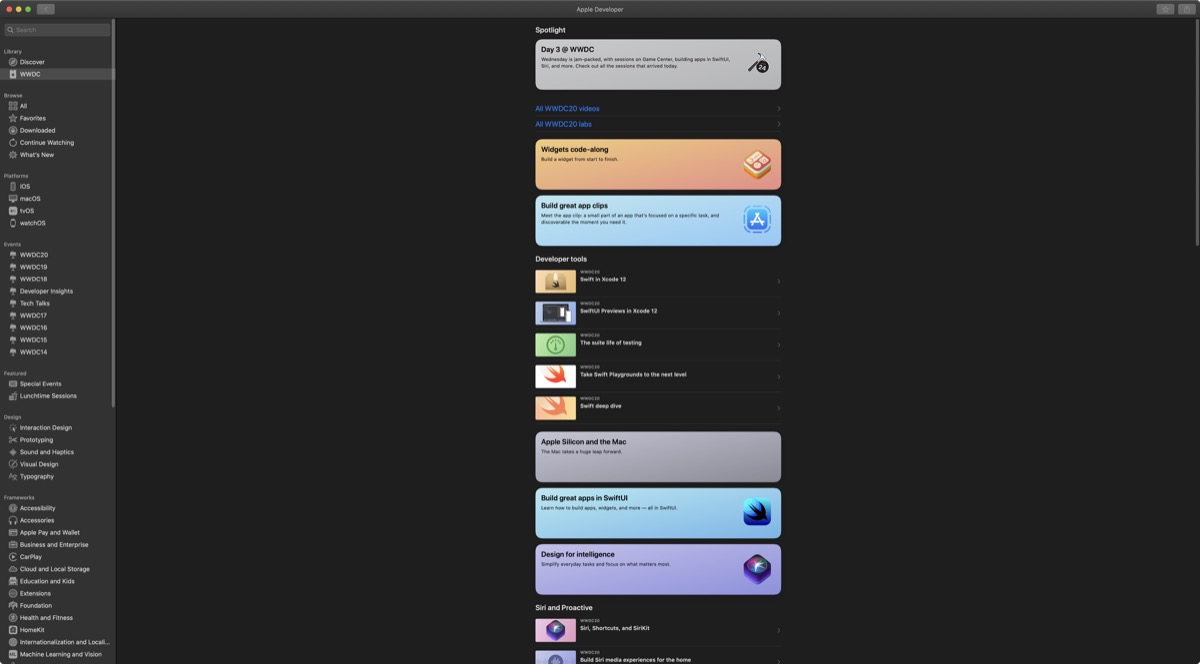Click the What's New icon

tap(13, 155)
